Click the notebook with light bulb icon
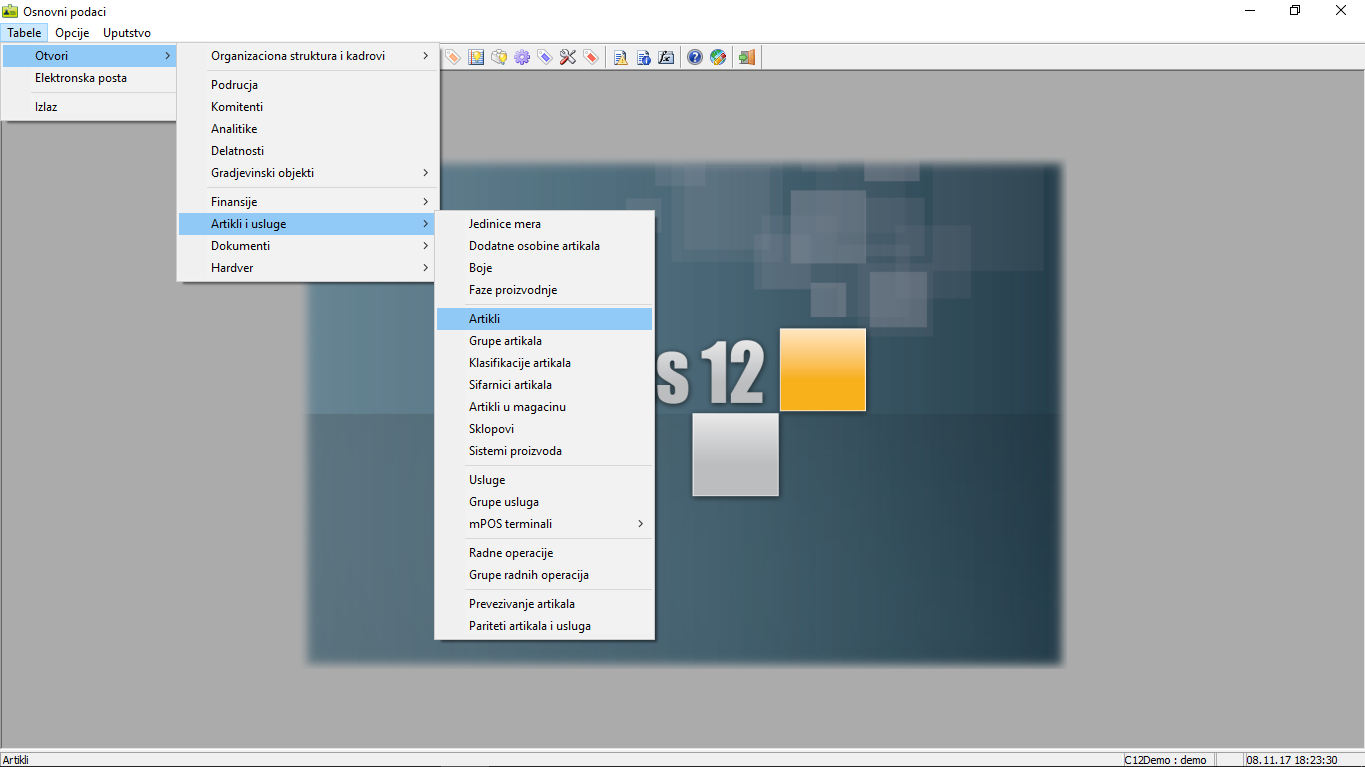1365x767 pixels. [x=477, y=57]
